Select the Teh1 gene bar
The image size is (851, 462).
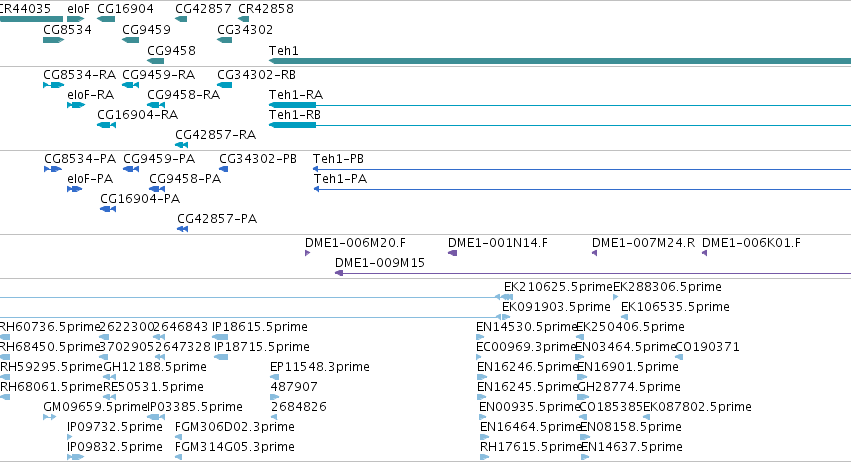560,61
